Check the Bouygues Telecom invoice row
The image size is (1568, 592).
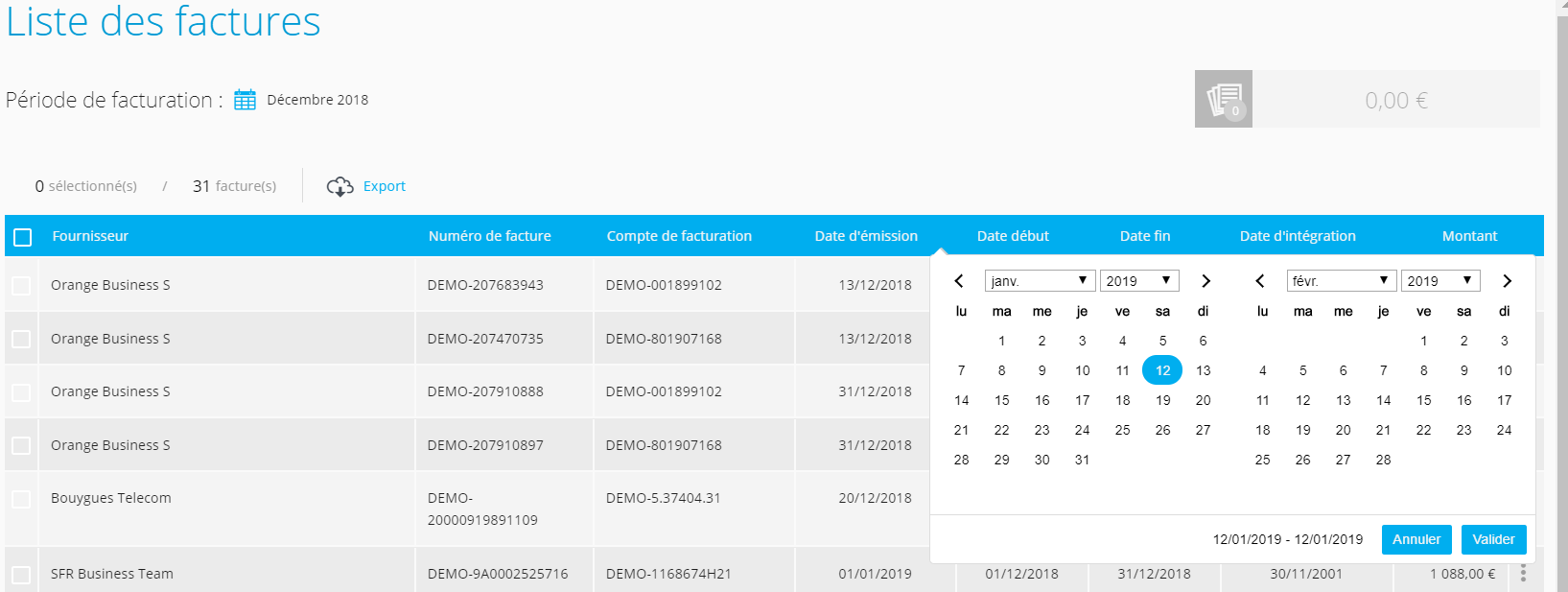coord(21,499)
